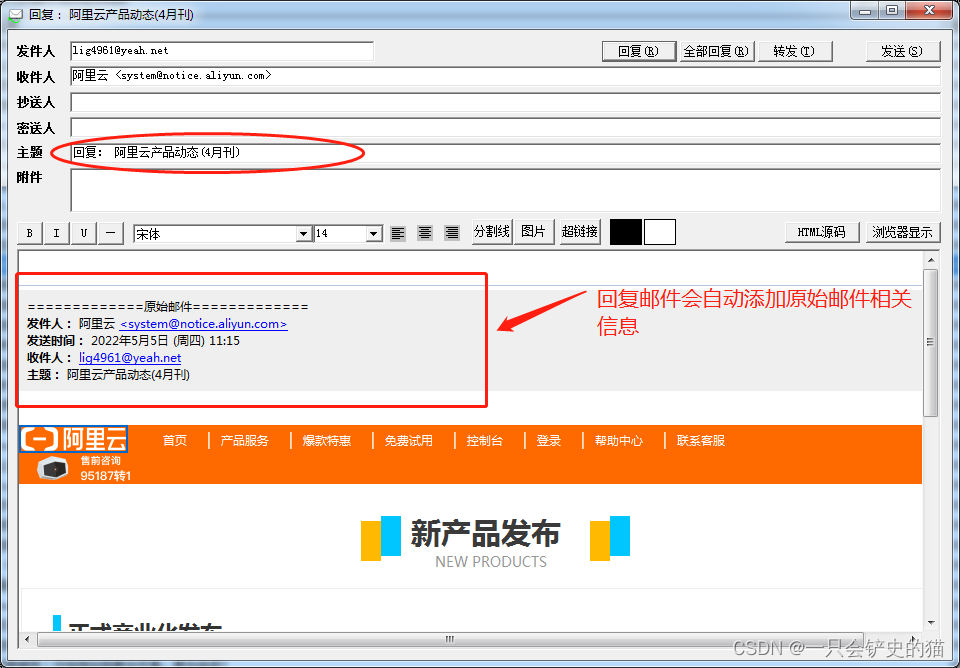The image size is (960, 668).
Task: Open 联系客服 in the Aliyun nav bar
Action: coord(700,441)
